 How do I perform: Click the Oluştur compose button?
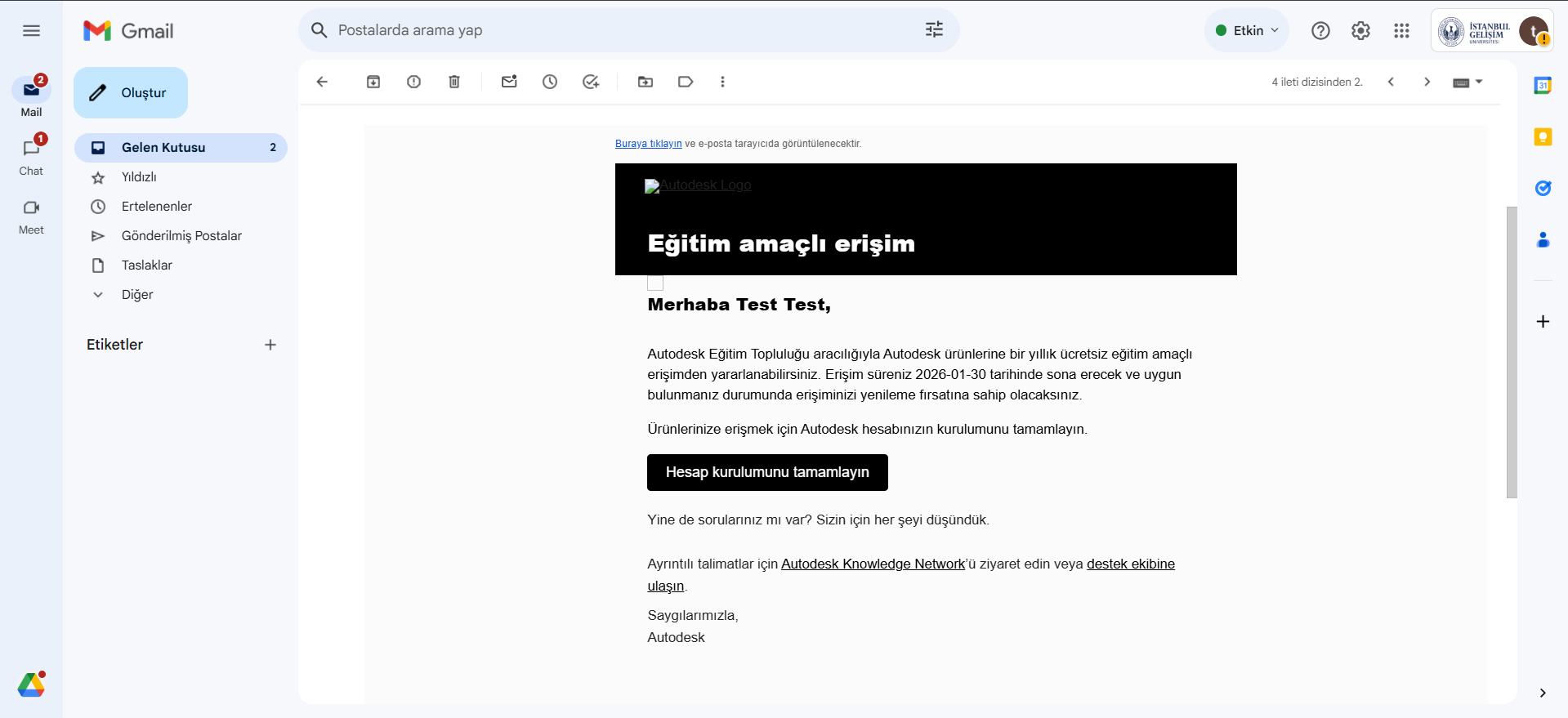tap(131, 93)
